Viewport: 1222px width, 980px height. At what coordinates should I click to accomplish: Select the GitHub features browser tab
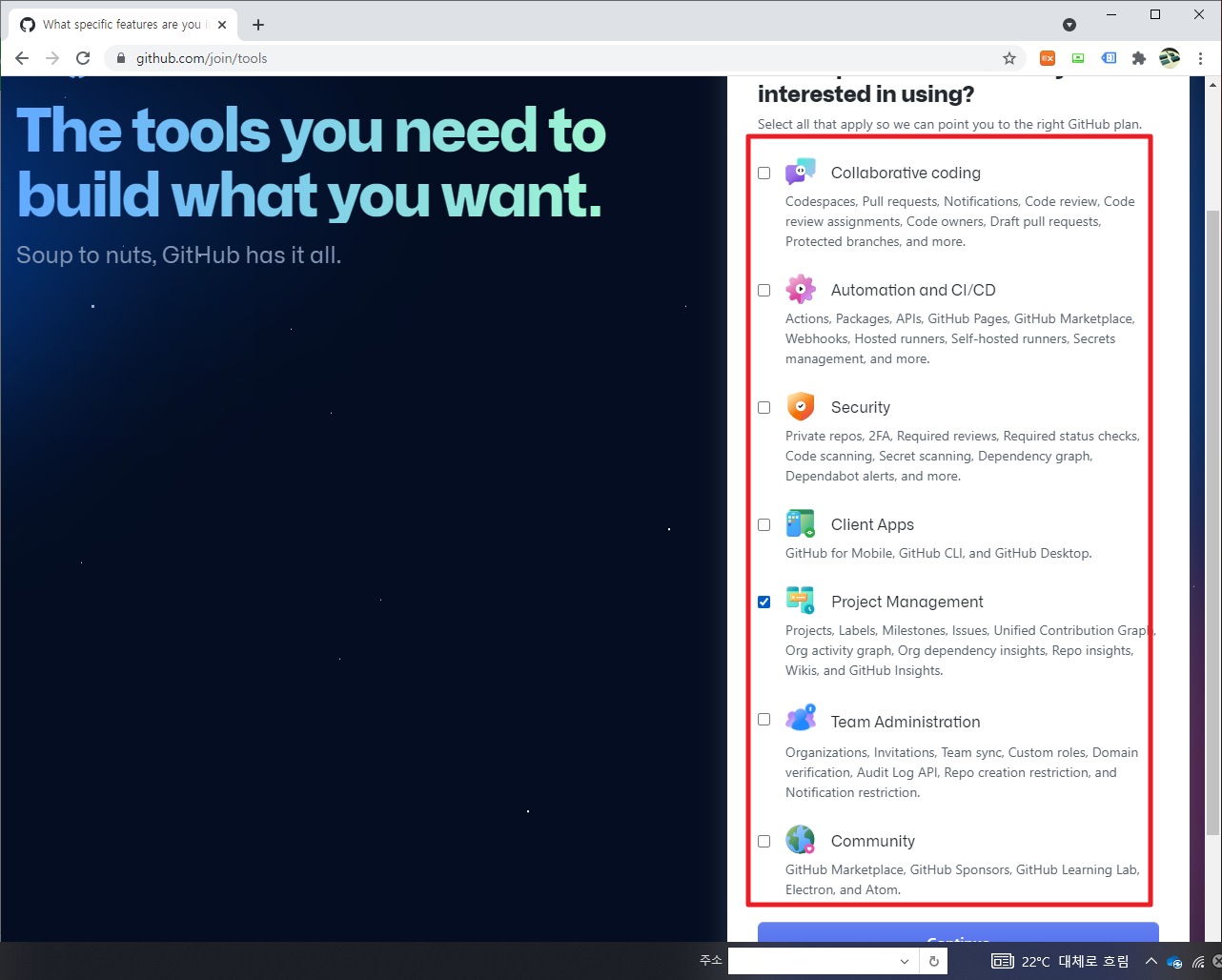tap(122, 25)
